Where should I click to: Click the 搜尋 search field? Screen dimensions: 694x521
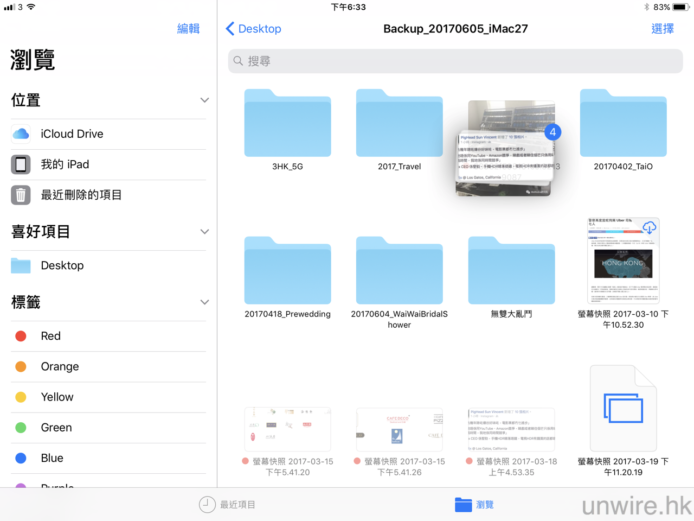pos(455,61)
